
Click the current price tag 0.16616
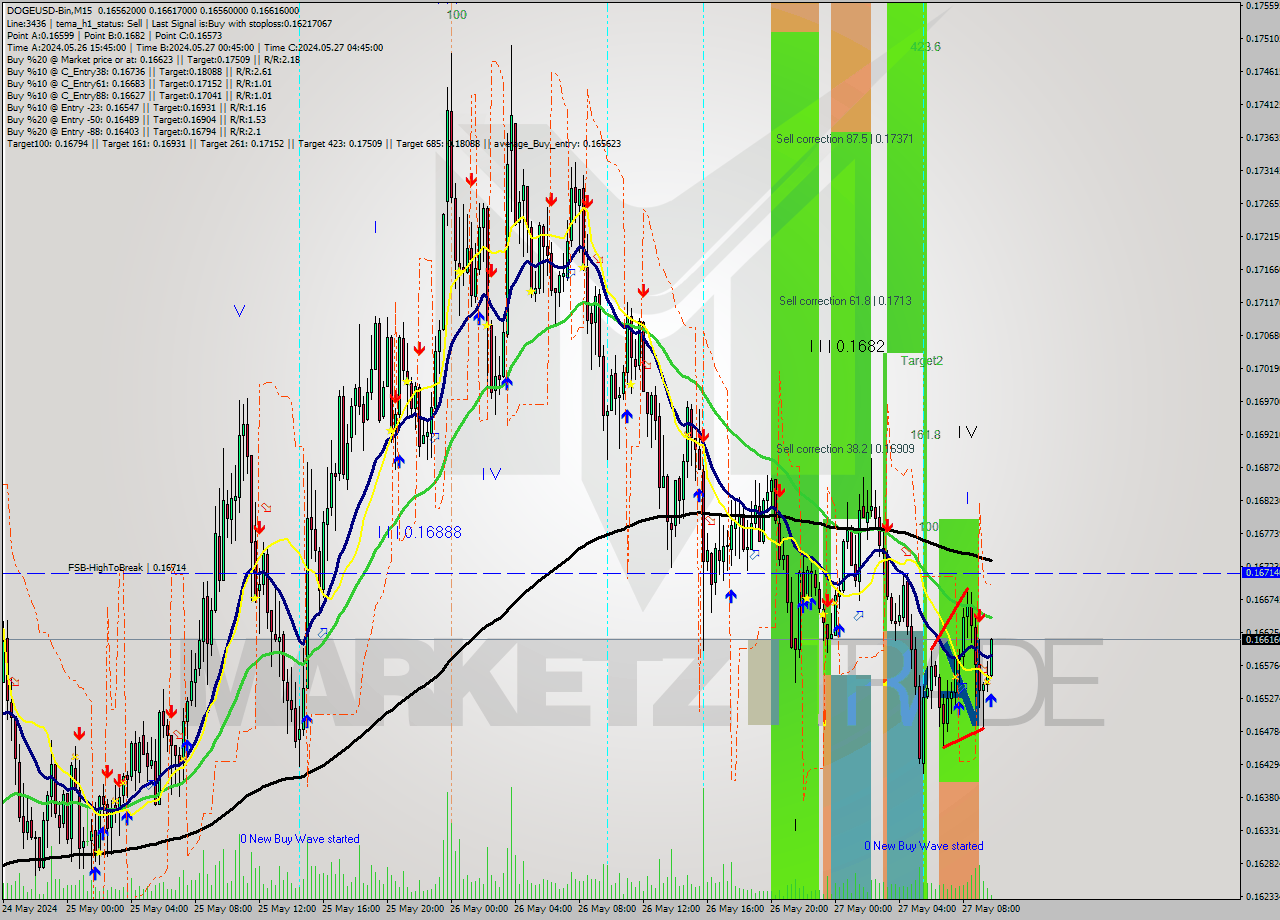(1261, 639)
